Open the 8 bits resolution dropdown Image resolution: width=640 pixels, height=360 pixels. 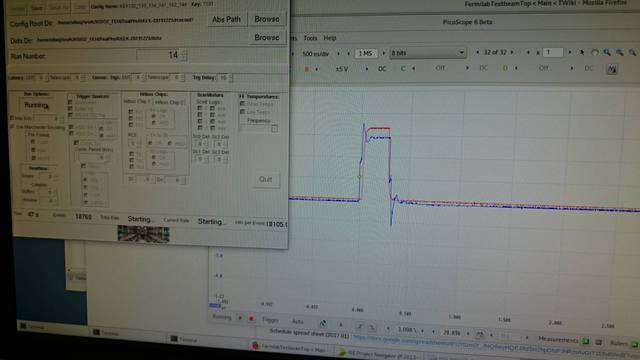428,53
